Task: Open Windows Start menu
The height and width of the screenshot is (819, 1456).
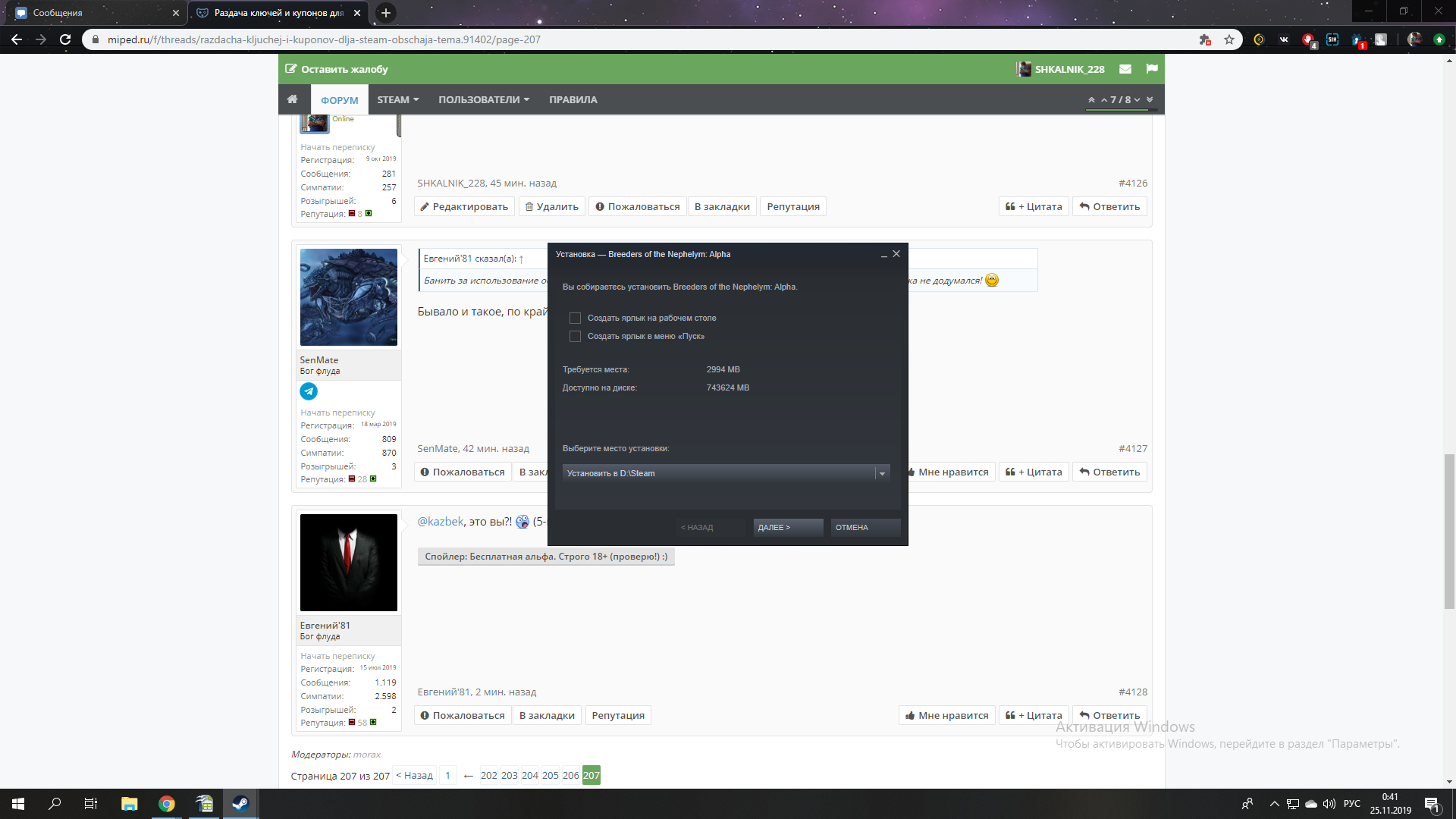Action: 18,804
